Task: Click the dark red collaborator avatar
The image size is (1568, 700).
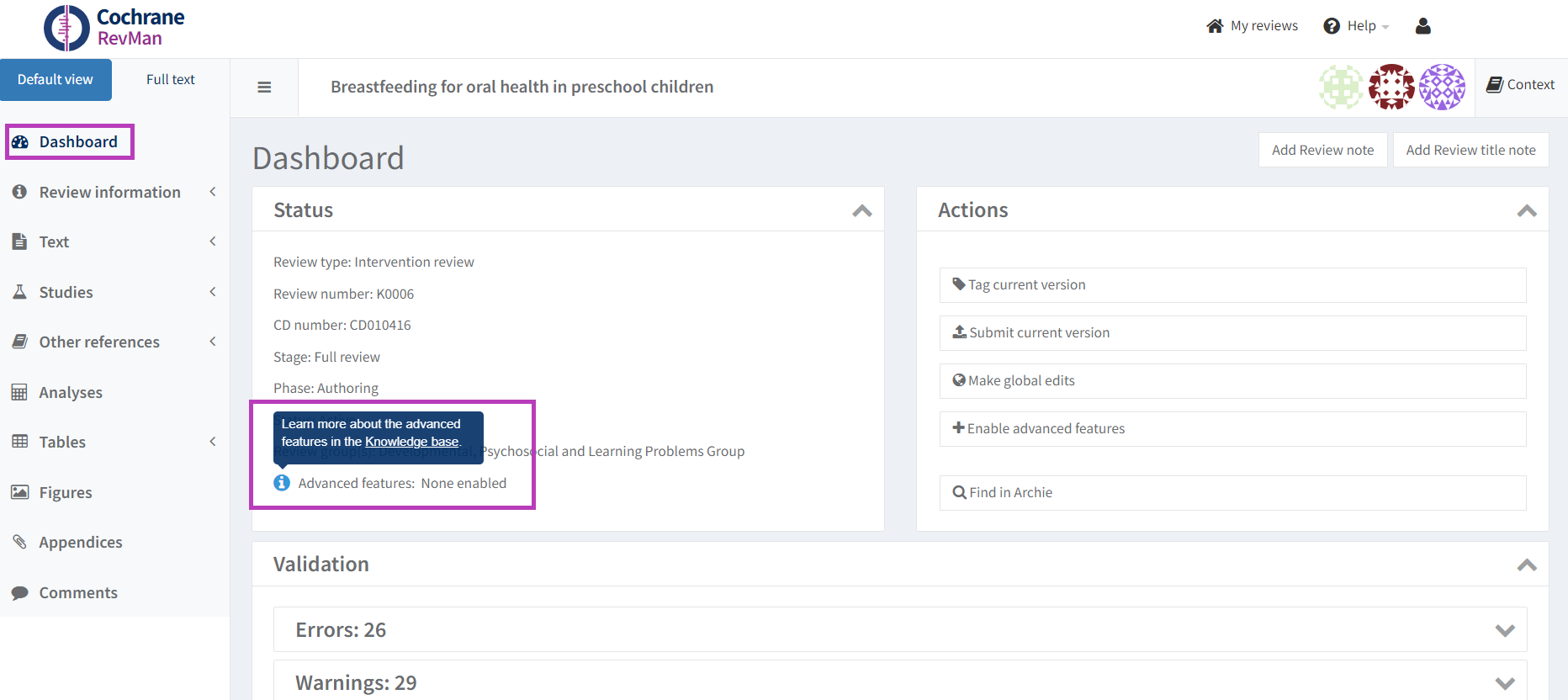Action: coord(1391,87)
